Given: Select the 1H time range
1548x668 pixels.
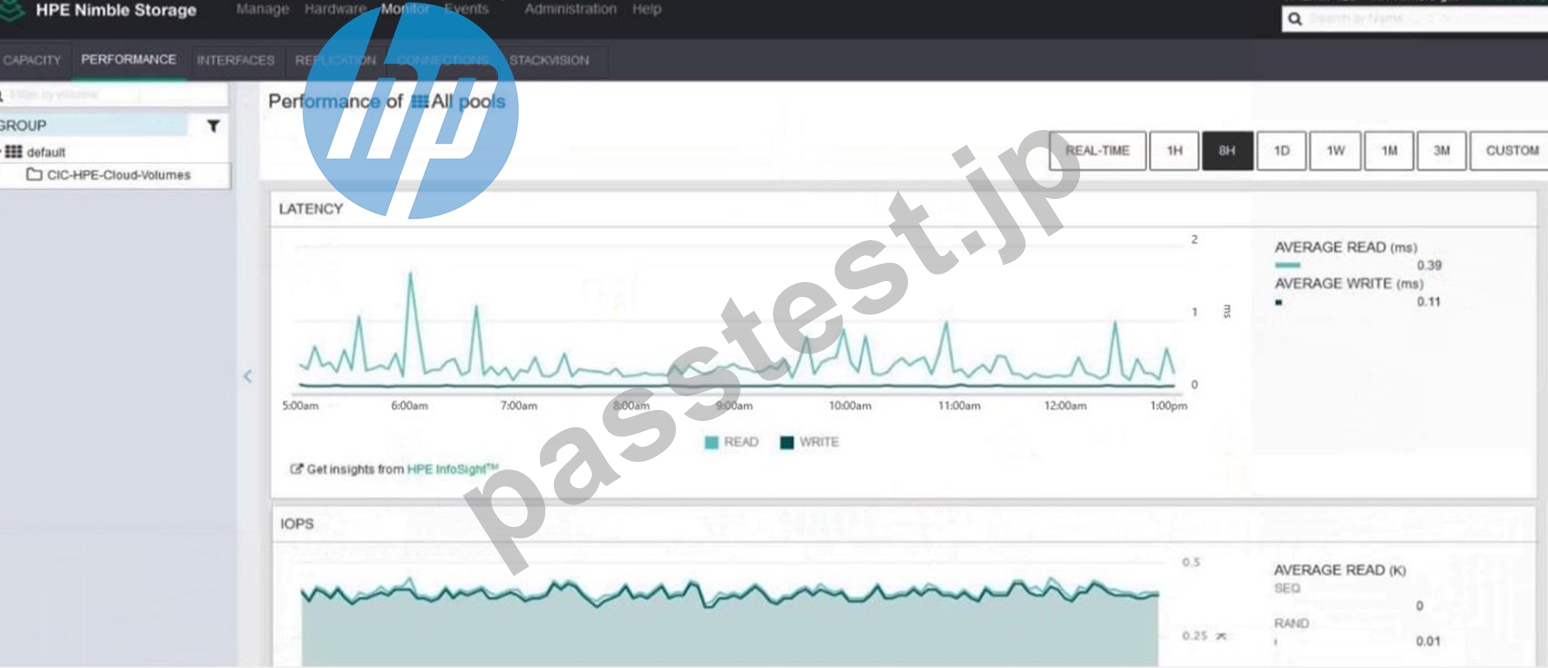Looking at the screenshot, I should [x=1174, y=151].
